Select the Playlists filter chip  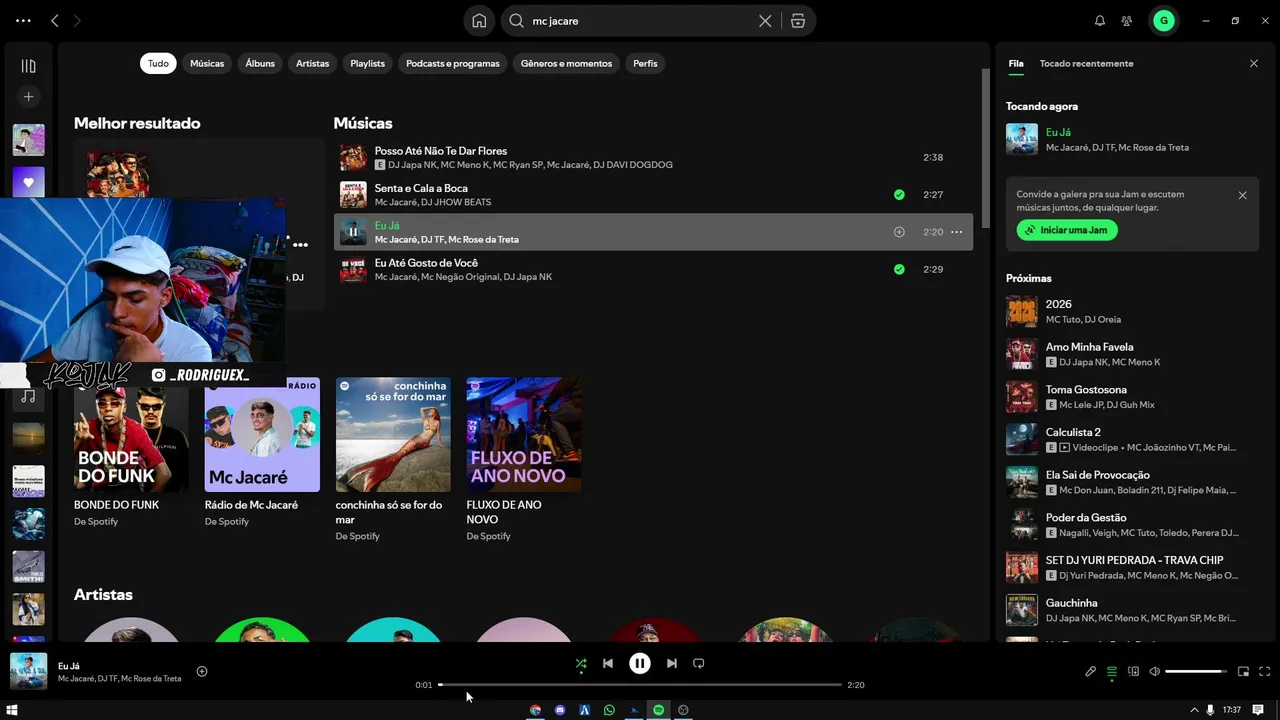point(367,64)
